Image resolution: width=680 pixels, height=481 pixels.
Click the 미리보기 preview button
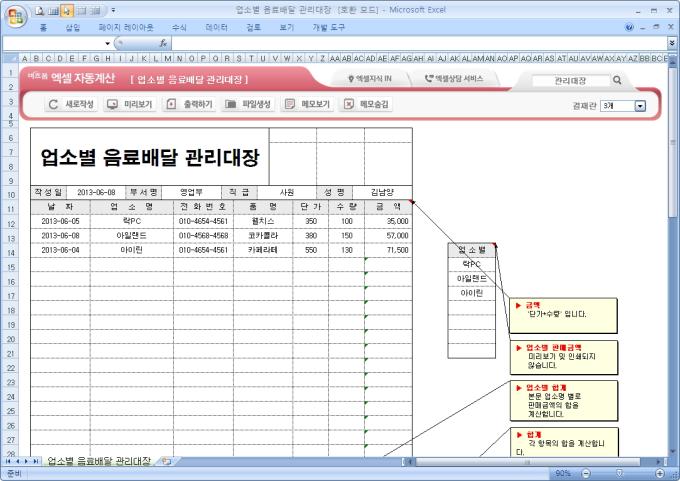pyautogui.click(x=130, y=104)
